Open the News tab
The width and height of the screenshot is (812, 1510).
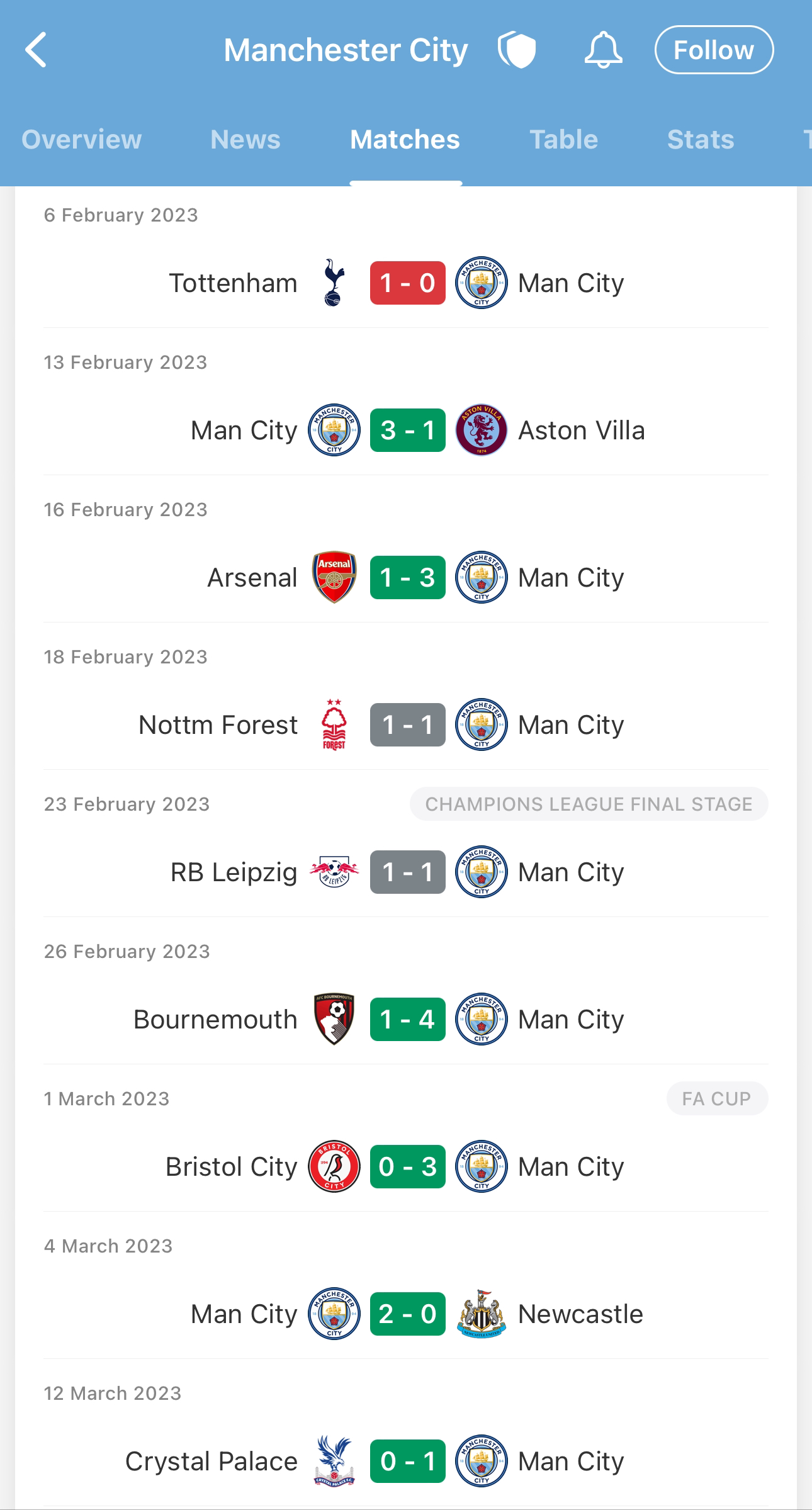245,140
